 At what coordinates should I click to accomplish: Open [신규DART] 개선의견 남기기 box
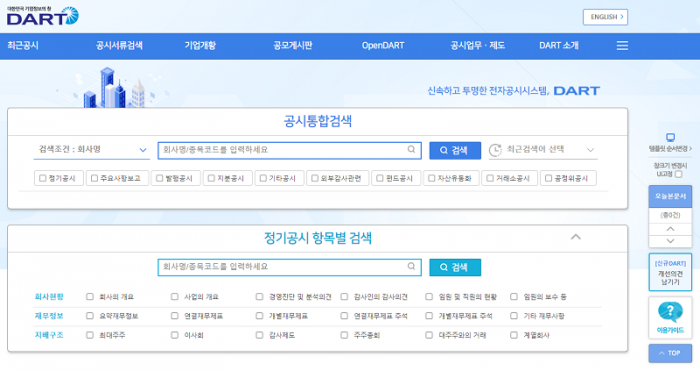pyautogui.click(x=670, y=272)
